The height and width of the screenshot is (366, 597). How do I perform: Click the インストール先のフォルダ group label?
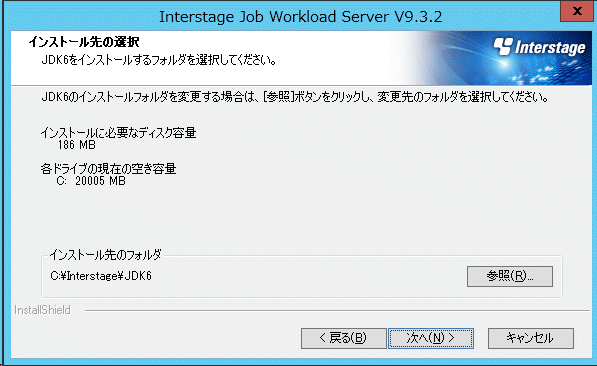click(106, 254)
